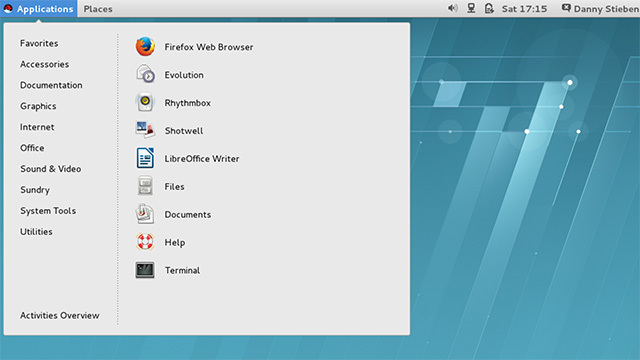Screen dimensions: 640x360
Task: Click the LibreOffice Writer label
Action: point(202,158)
